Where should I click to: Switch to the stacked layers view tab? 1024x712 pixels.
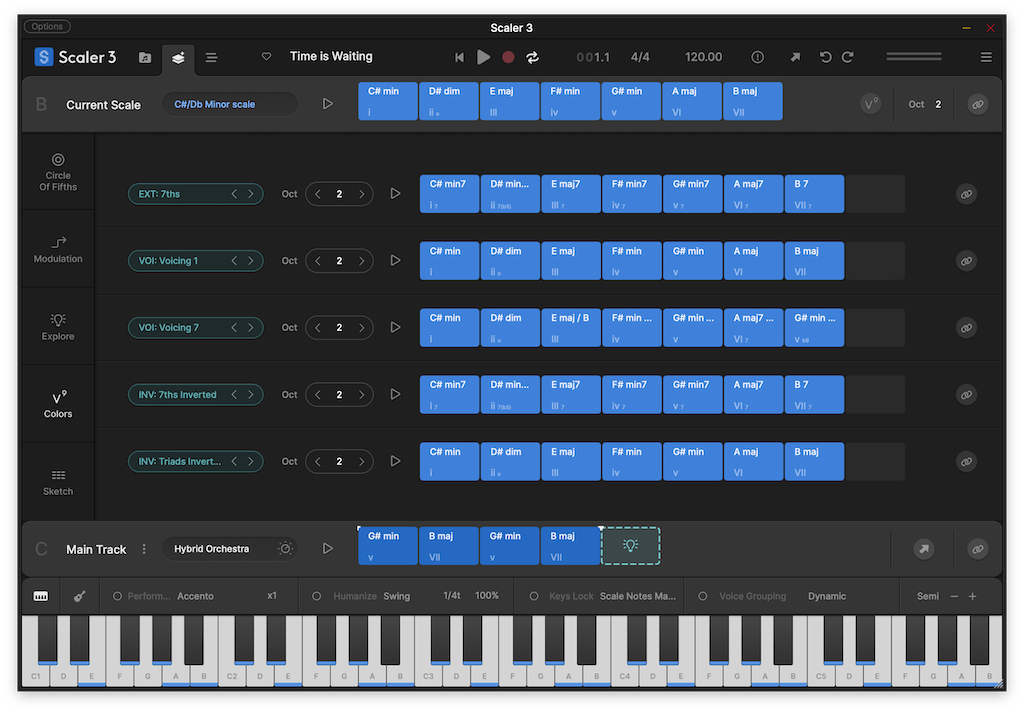pos(178,57)
